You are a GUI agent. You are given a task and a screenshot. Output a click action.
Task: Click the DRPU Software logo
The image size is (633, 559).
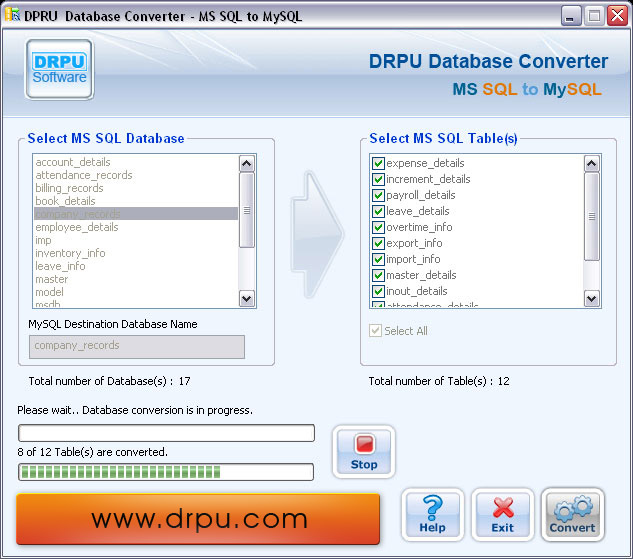pyautogui.click(x=59, y=69)
